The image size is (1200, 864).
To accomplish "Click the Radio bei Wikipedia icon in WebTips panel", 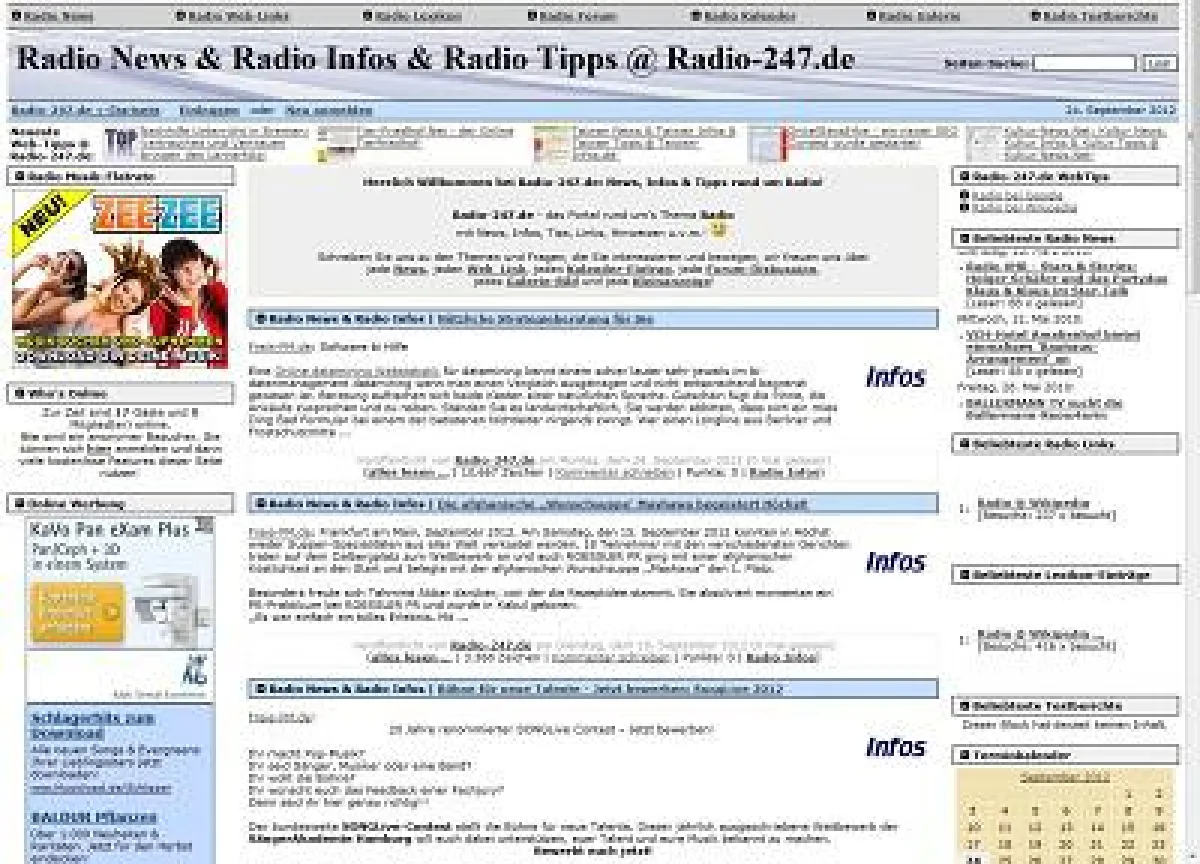I will [x=964, y=207].
